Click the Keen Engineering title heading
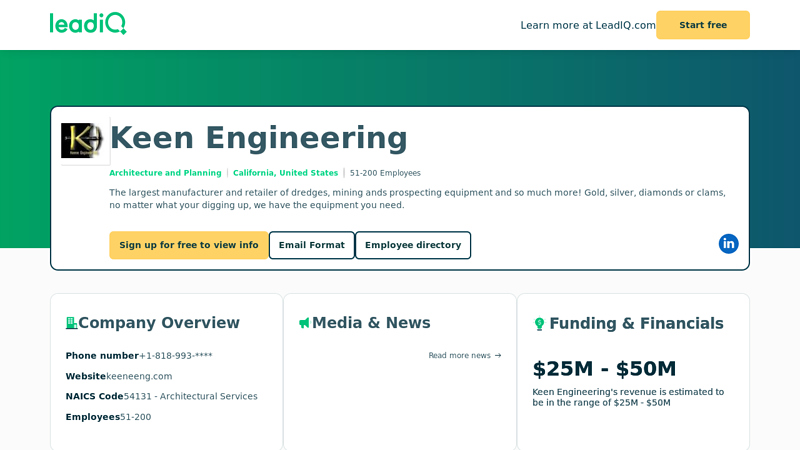 pyautogui.click(x=259, y=138)
